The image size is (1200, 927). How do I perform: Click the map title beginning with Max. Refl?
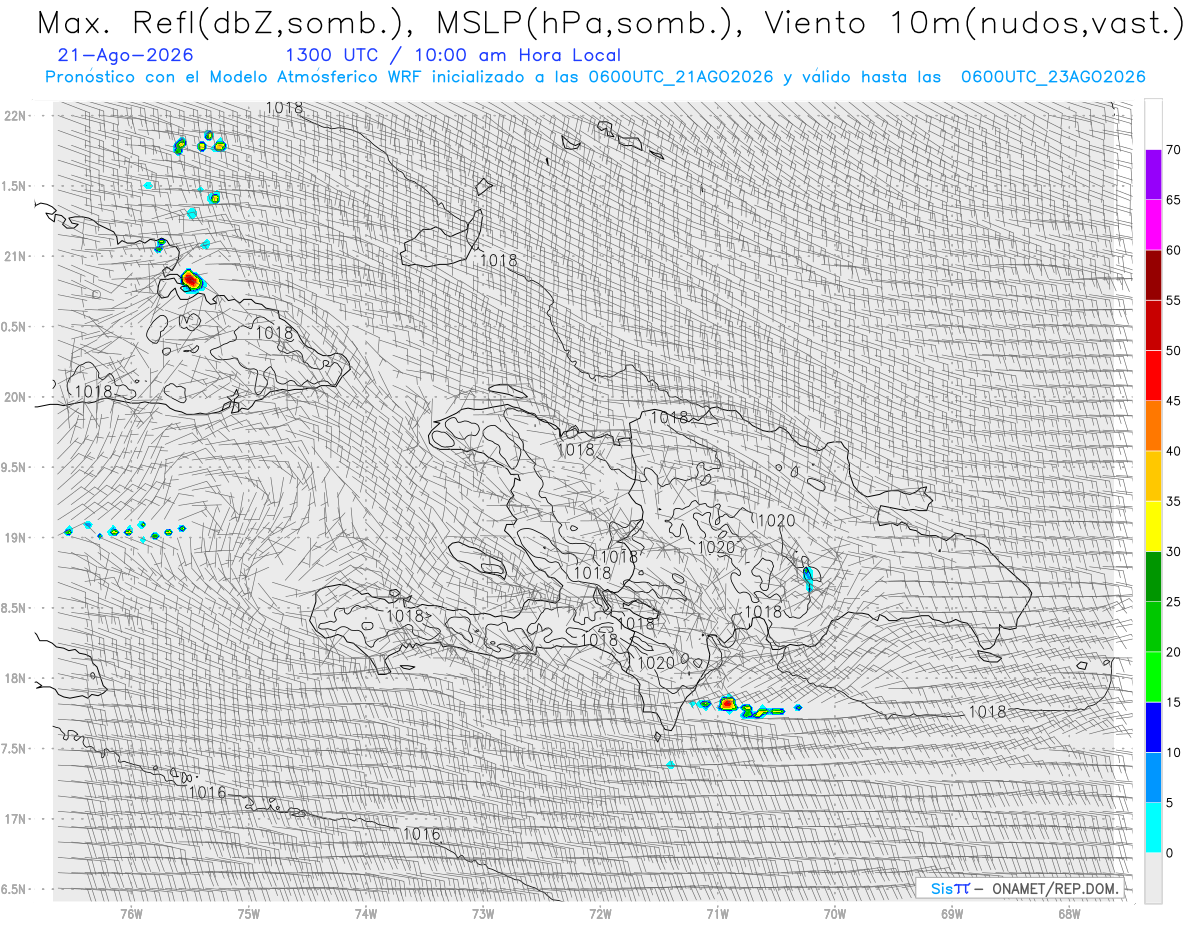[x=609, y=24]
